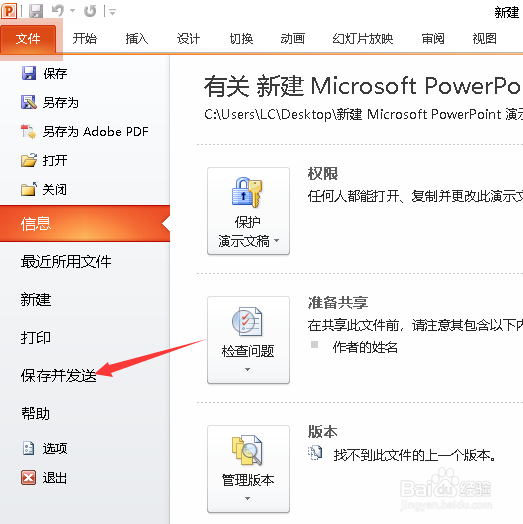Switch to the 动画 ribbon tab
Image resolution: width=523 pixels, height=524 pixels.
point(292,39)
